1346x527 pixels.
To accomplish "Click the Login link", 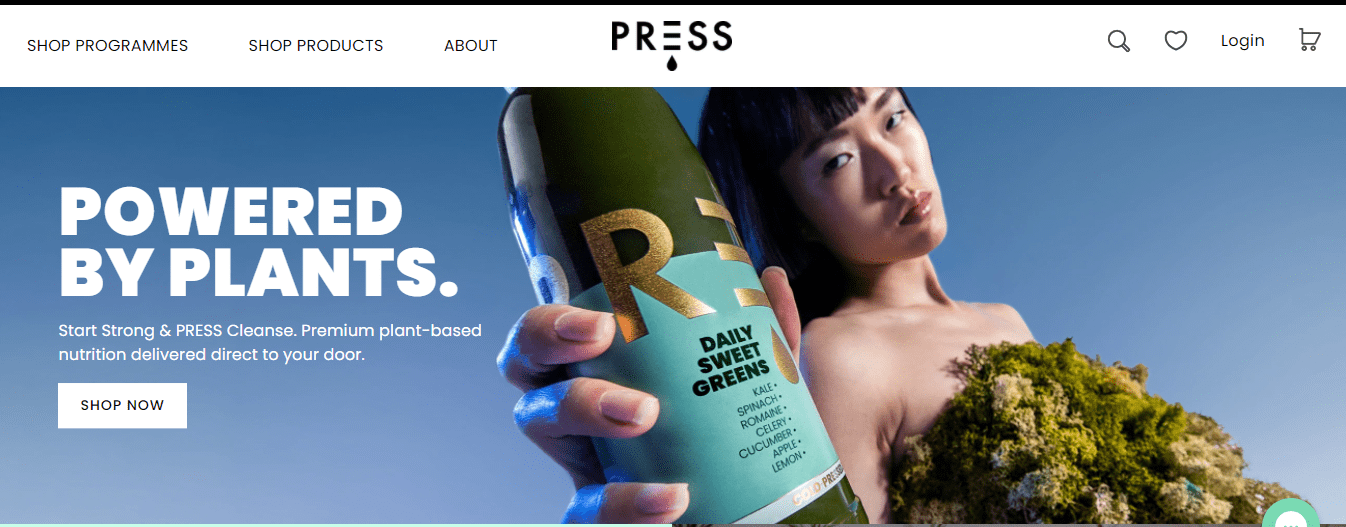I will [x=1242, y=41].
